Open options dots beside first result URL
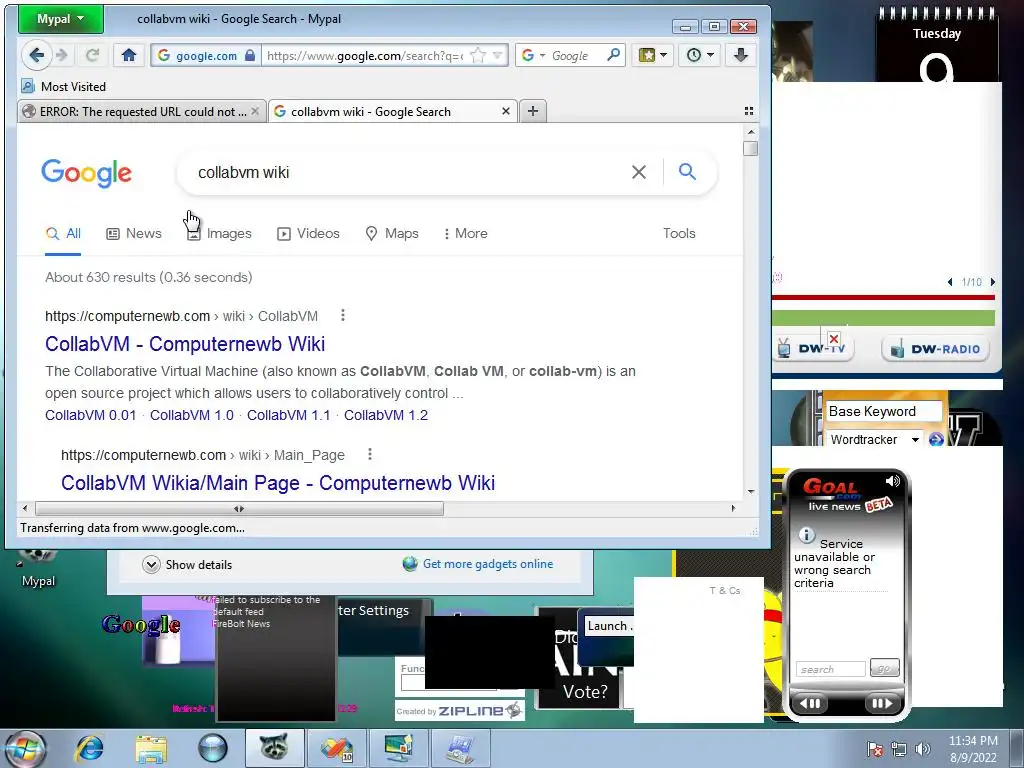 (x=343, y=316)
